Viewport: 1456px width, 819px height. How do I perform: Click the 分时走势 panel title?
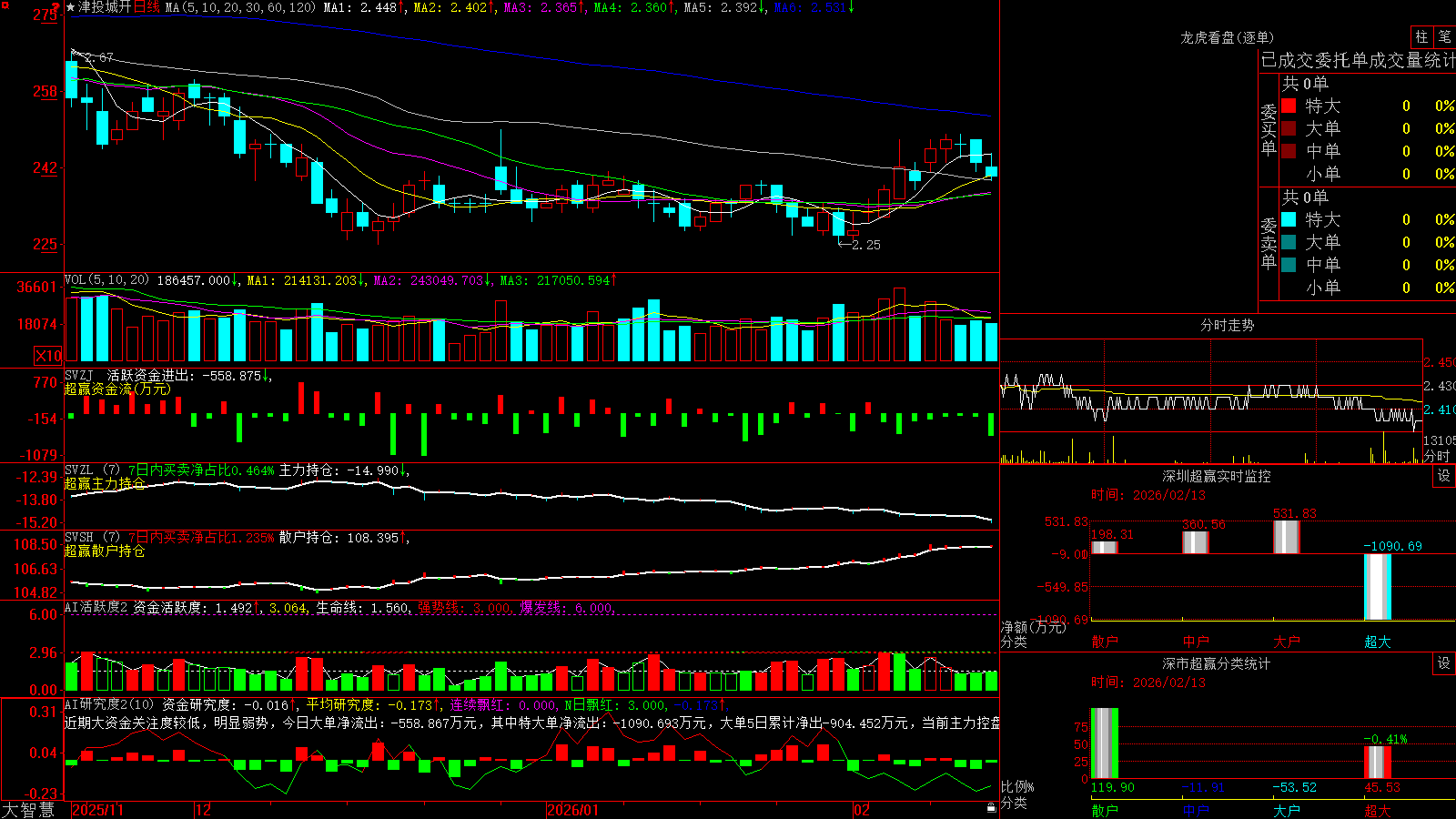coord(1228,325)
